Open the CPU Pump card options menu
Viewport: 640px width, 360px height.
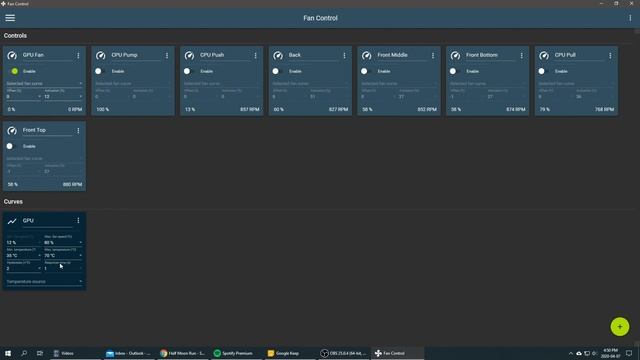167,56
